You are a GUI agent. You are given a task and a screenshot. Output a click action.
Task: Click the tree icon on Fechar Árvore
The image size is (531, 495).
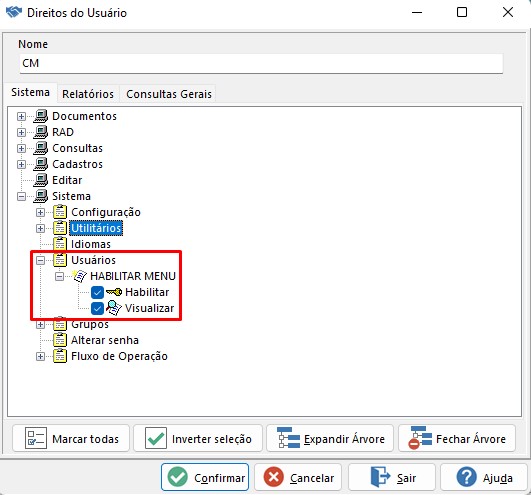click(420, 438)
